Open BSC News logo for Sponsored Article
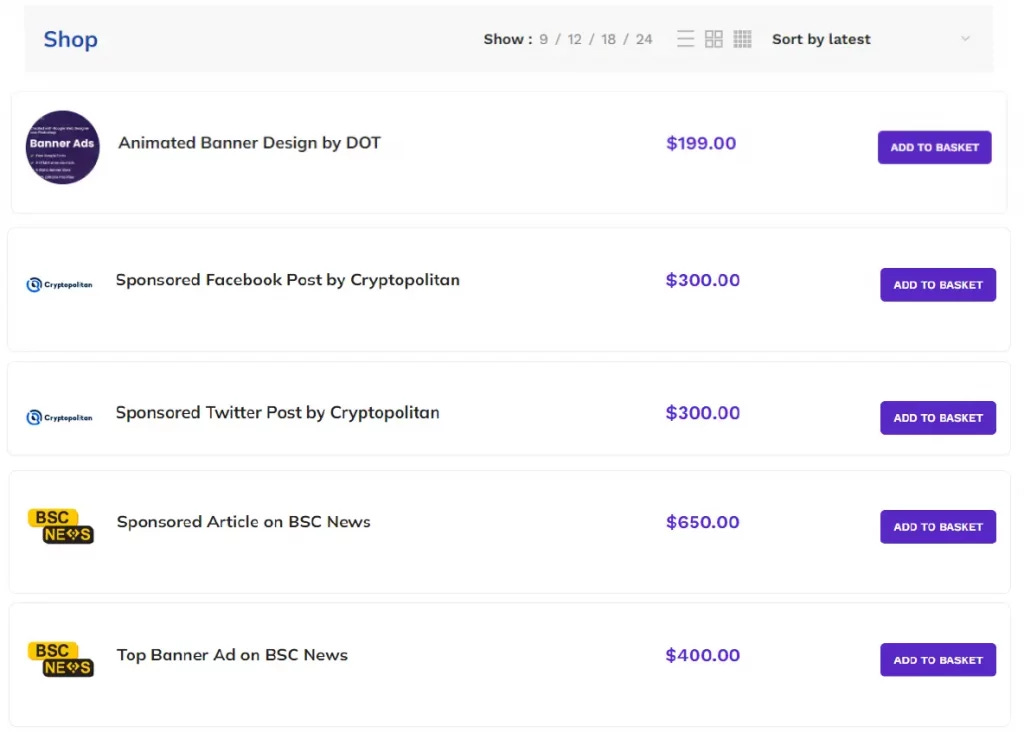The width and height of the screenshot is (1024, 739). pyautogui.click(x=61, y=526)
